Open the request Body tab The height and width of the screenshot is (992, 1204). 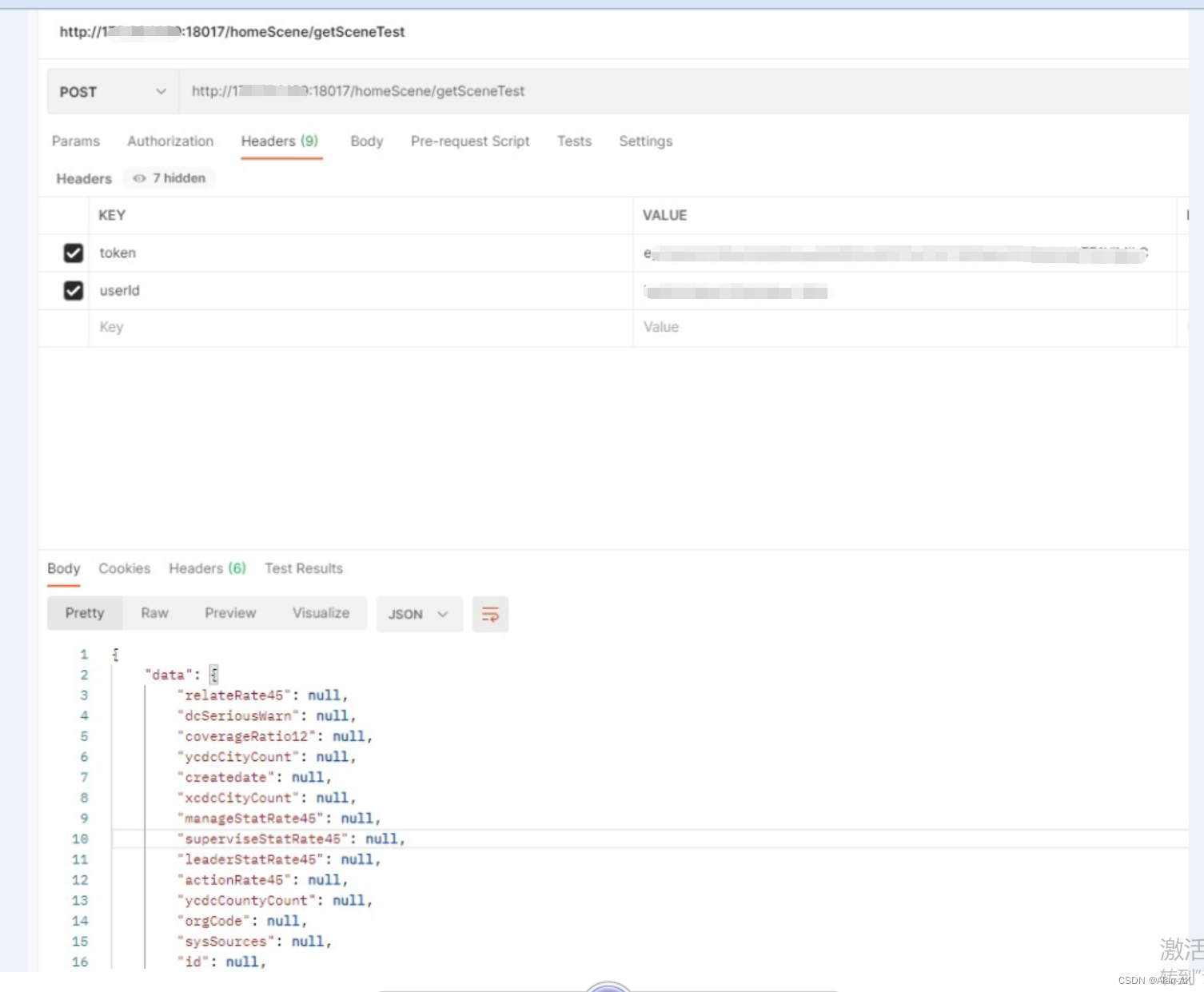(367, 141)
